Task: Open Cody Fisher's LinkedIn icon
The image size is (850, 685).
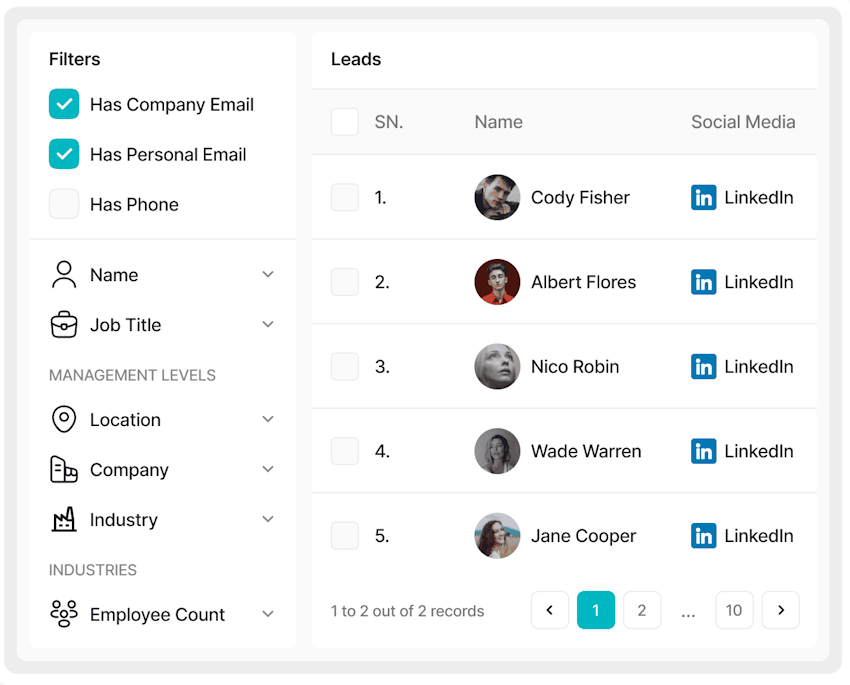Action: (x=704, y=198)
